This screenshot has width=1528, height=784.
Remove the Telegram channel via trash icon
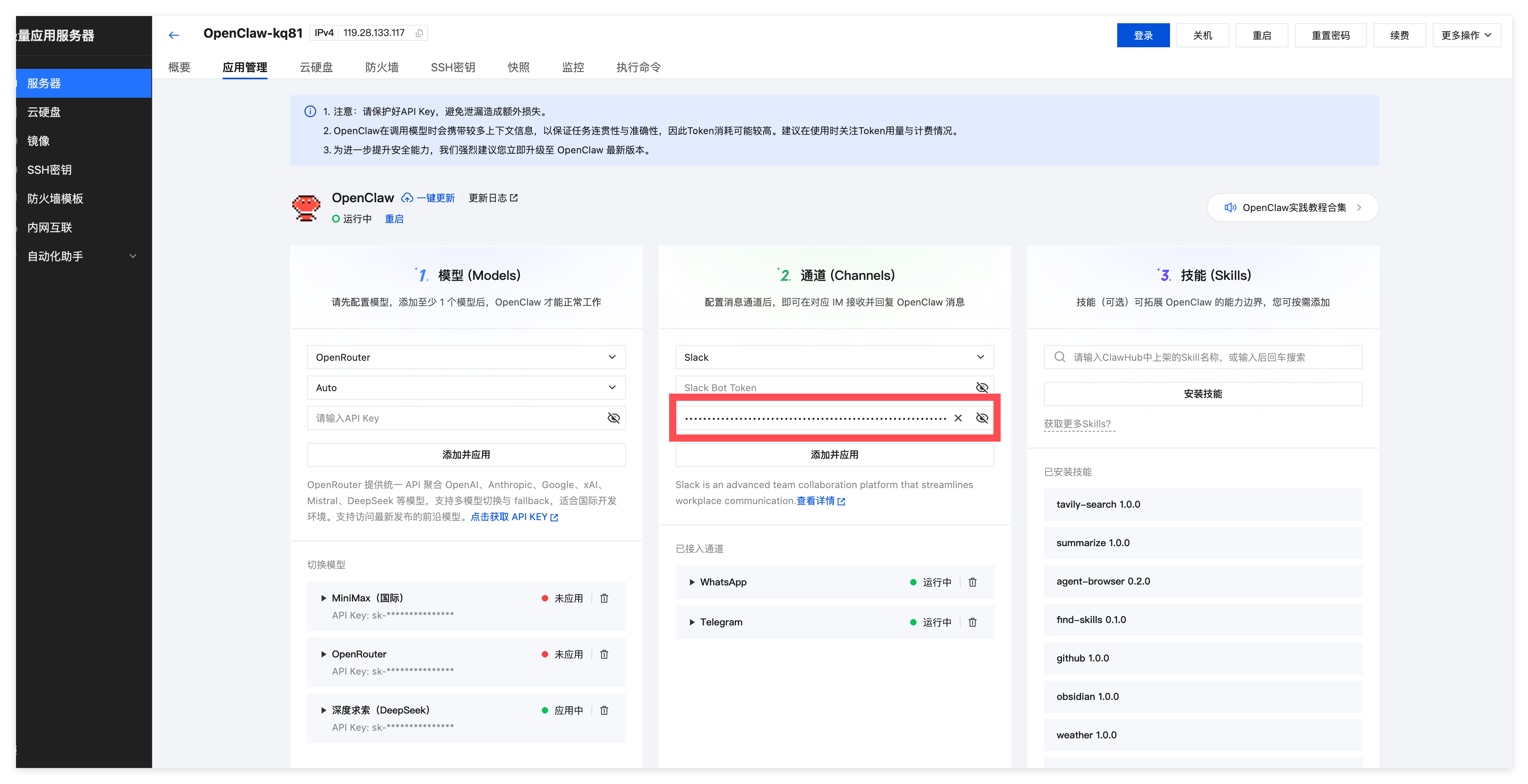(x=972, y=622)
